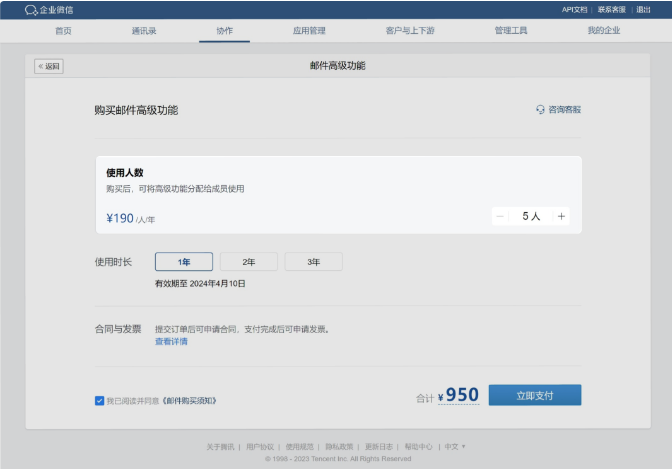Expand the 中文 language dropdown in footer
The width and height of the screenshot is (672, 469).
click(x=455, y=446)
